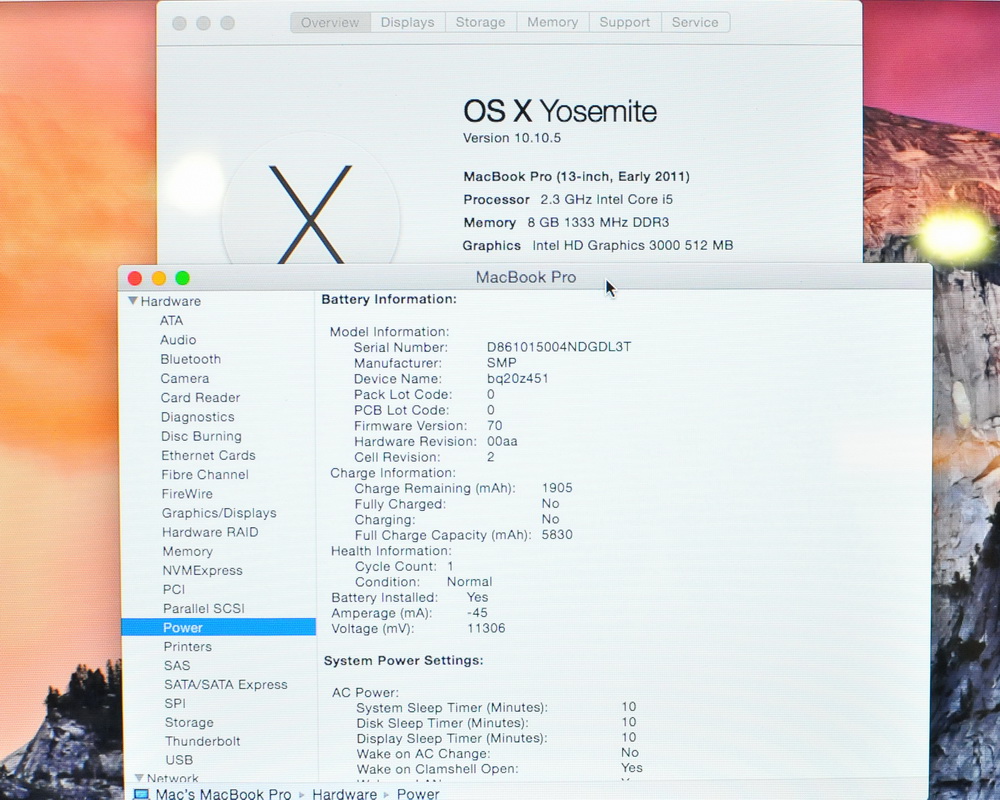Select Power in sidebar

pos(219,627)
